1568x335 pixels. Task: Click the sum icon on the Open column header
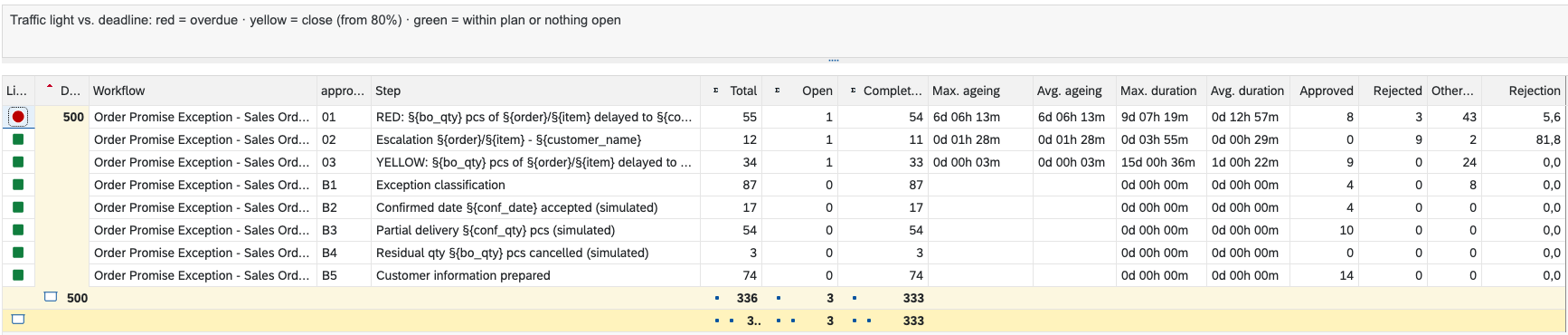point(777,91)
